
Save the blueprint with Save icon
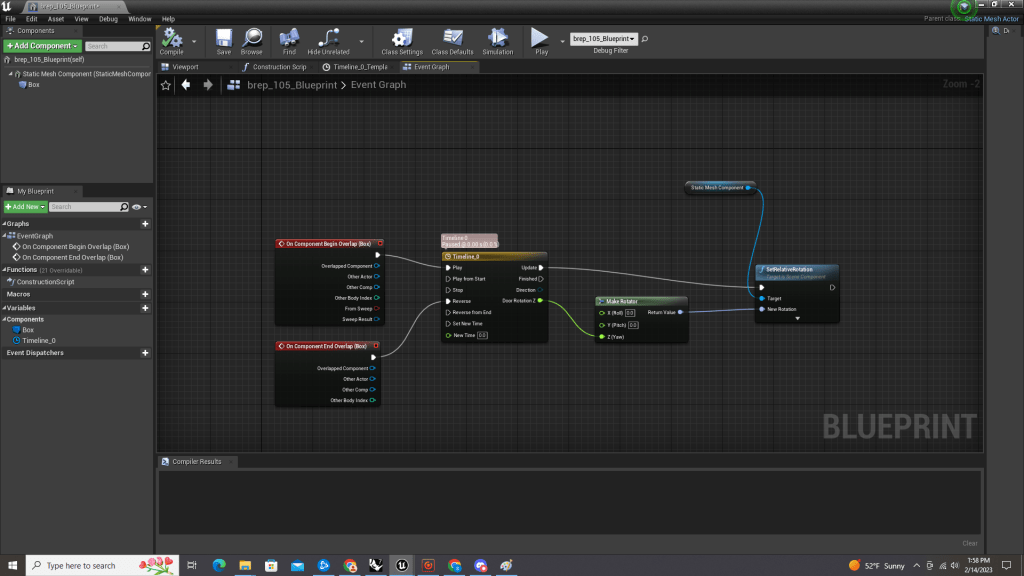(x=223, y=40)
